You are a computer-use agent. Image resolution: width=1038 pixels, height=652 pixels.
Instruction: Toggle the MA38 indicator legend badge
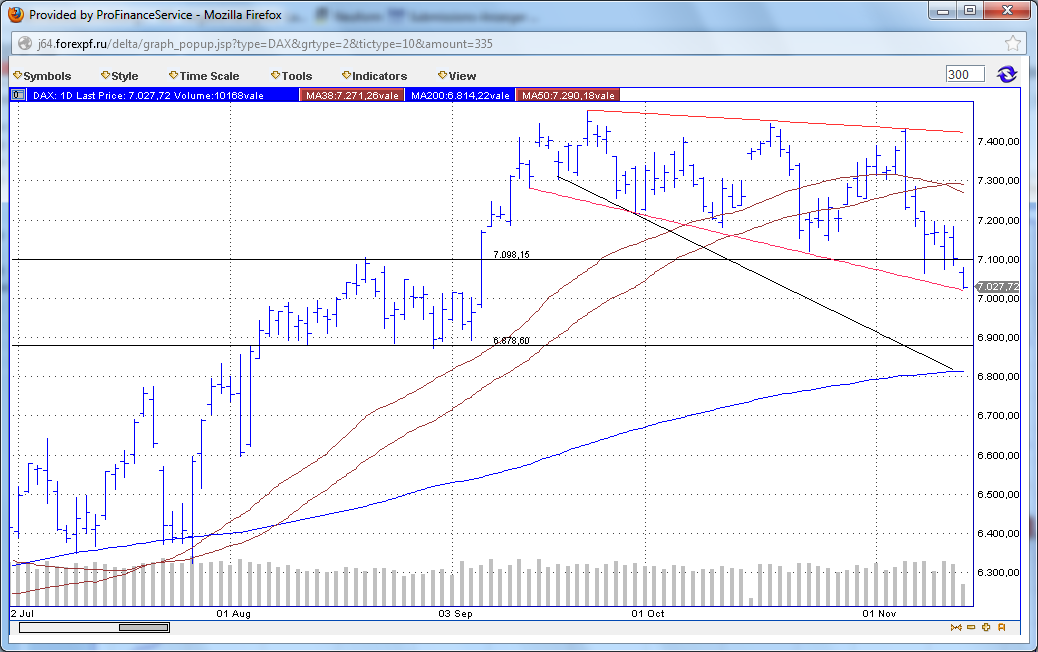352,94
